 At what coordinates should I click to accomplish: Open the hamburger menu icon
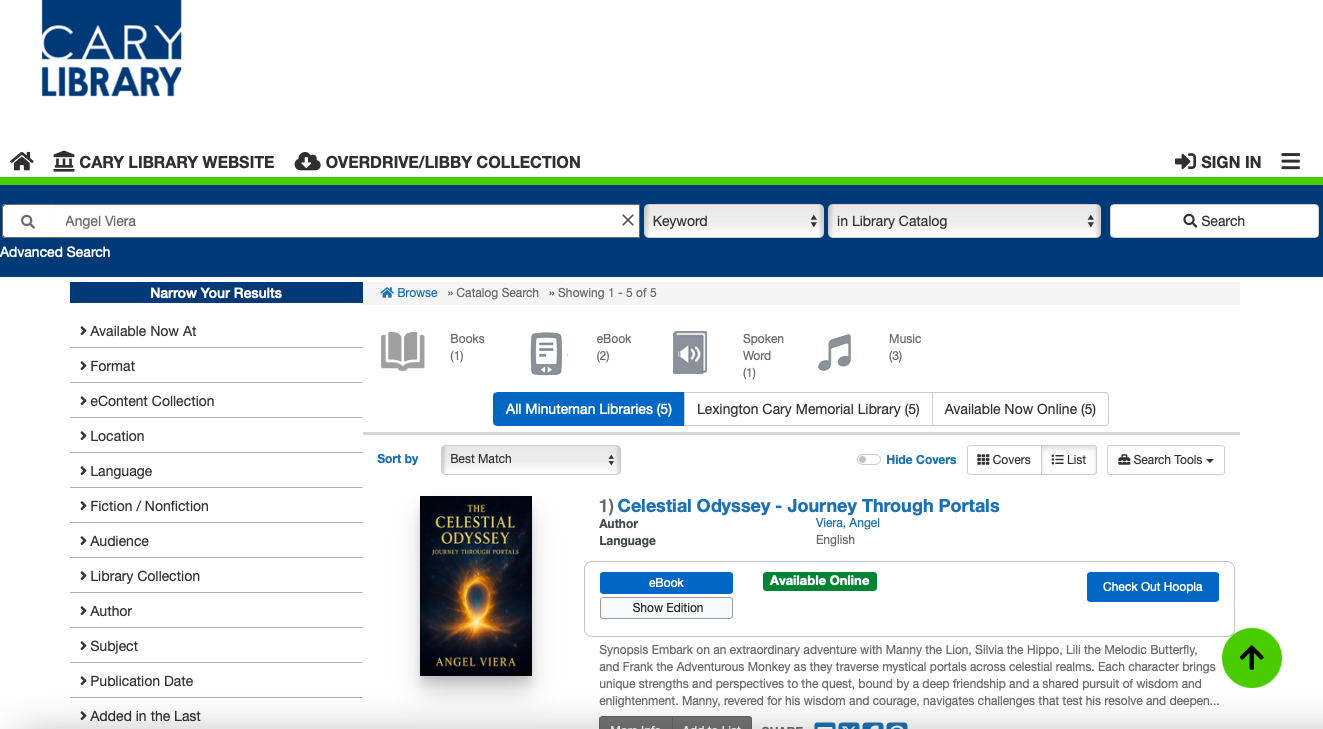[1291, 162]
